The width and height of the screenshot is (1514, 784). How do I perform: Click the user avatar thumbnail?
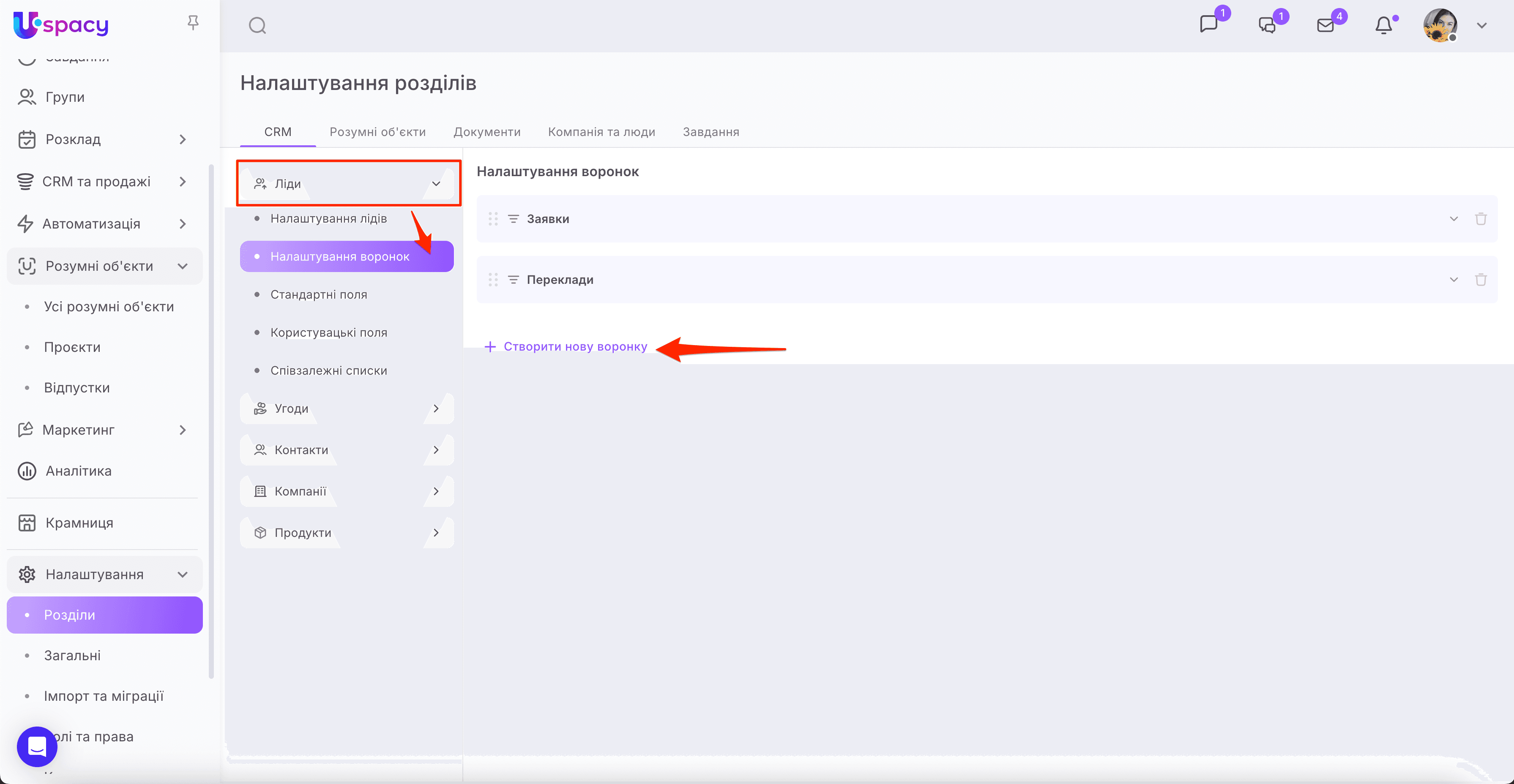[x=1439, y=25]
